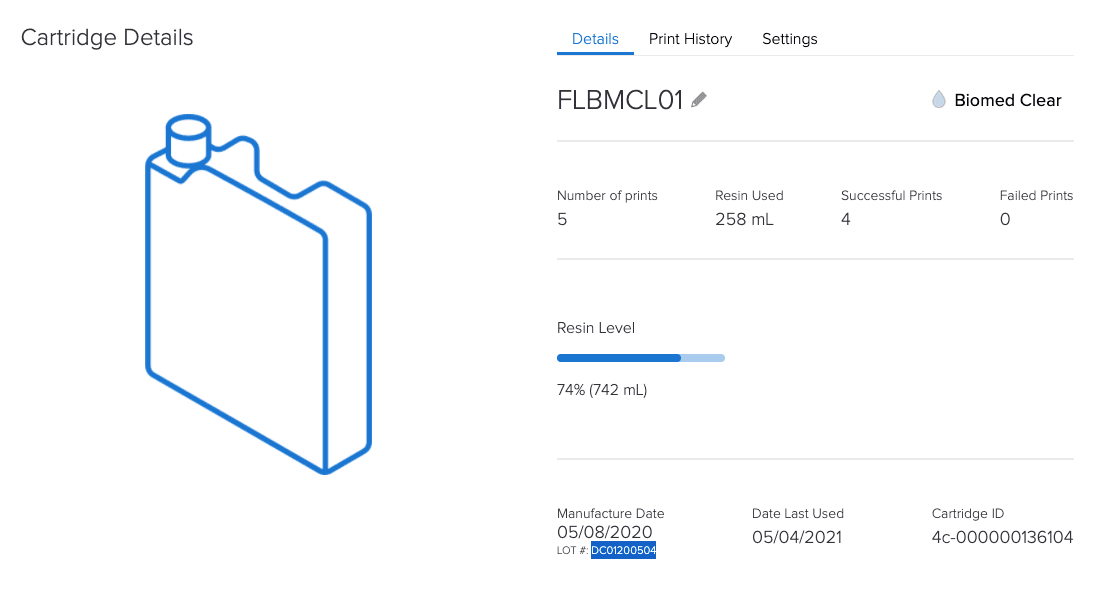
Task: Click the resin droplet icon
Action: click(x=938, y=100)
